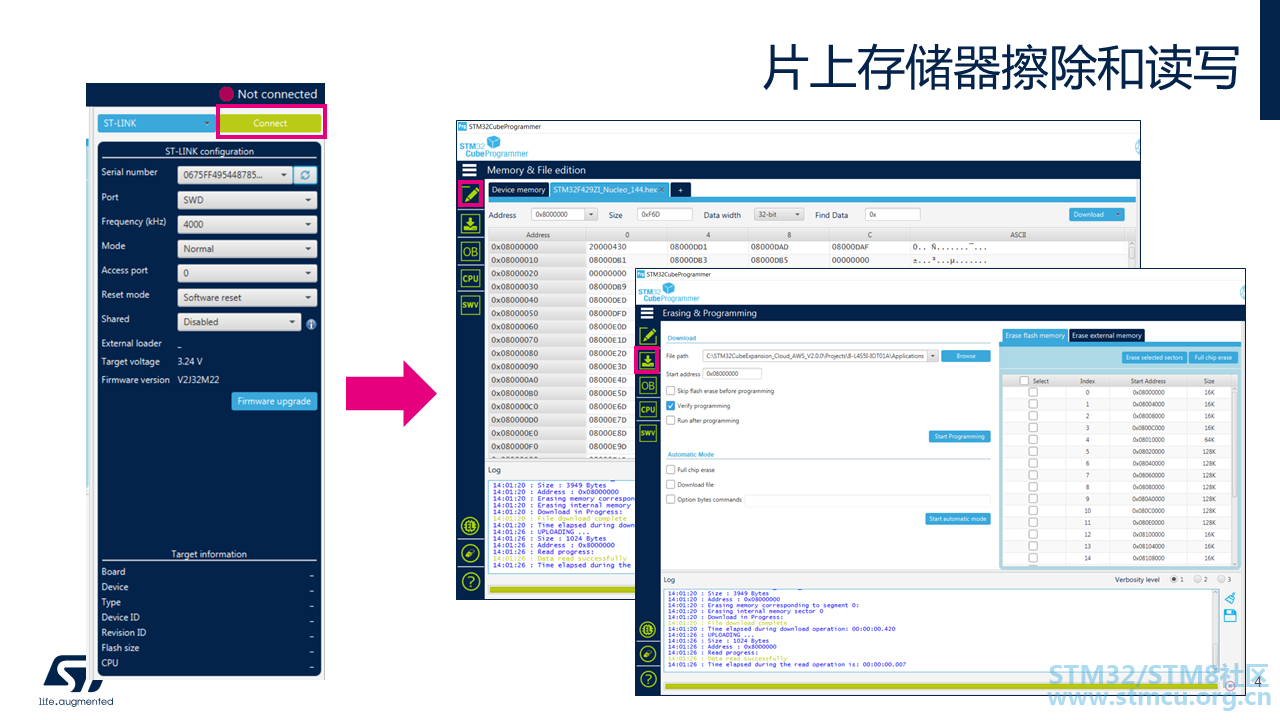Click the Start Programming button
This screenshot has height=720, width=1280.
(x=959, y=436)
